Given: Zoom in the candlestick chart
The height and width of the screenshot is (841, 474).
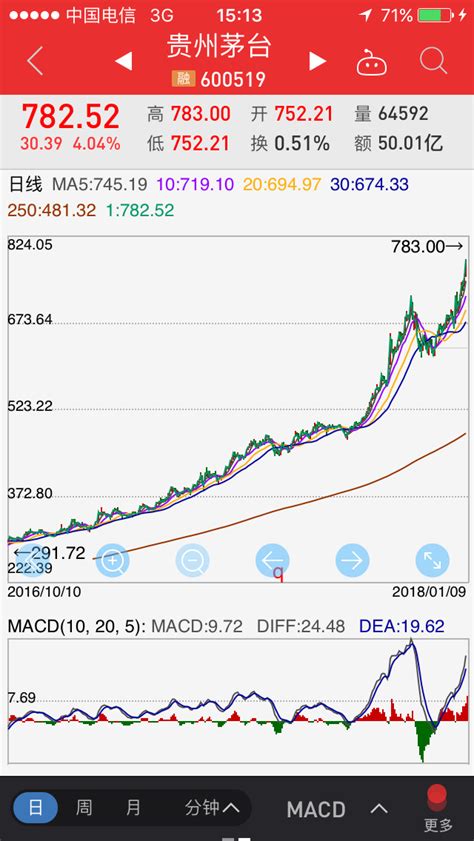Looking at the screenshot, I should (x=112, y=560).
